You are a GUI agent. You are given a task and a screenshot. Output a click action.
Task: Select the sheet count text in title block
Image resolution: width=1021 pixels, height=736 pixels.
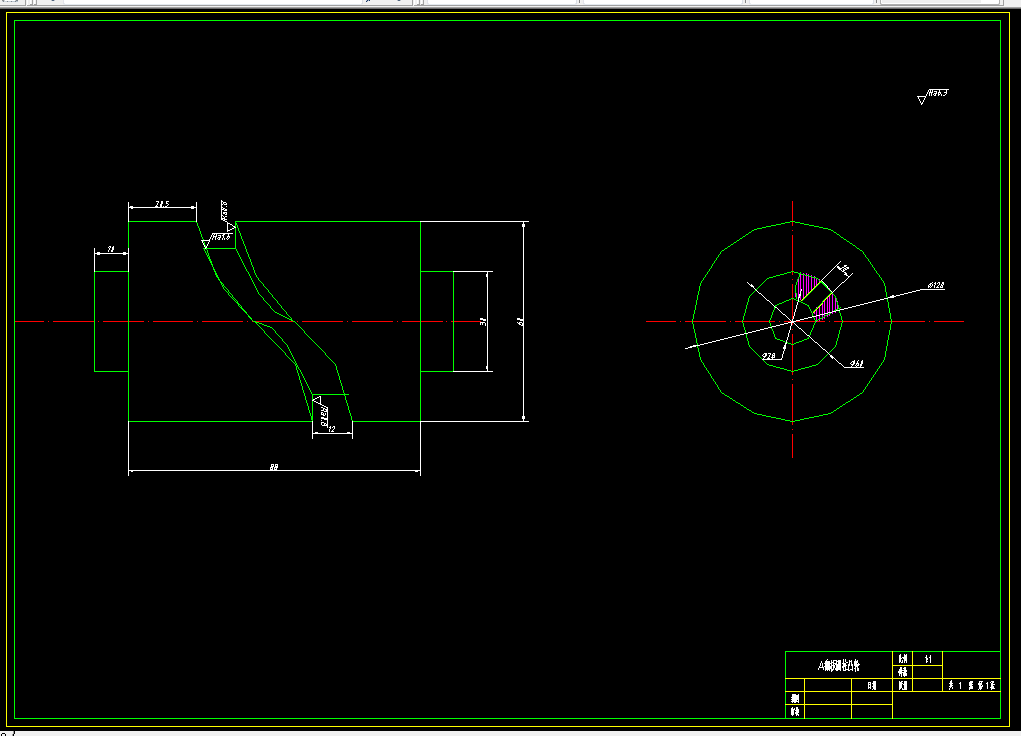972,685
